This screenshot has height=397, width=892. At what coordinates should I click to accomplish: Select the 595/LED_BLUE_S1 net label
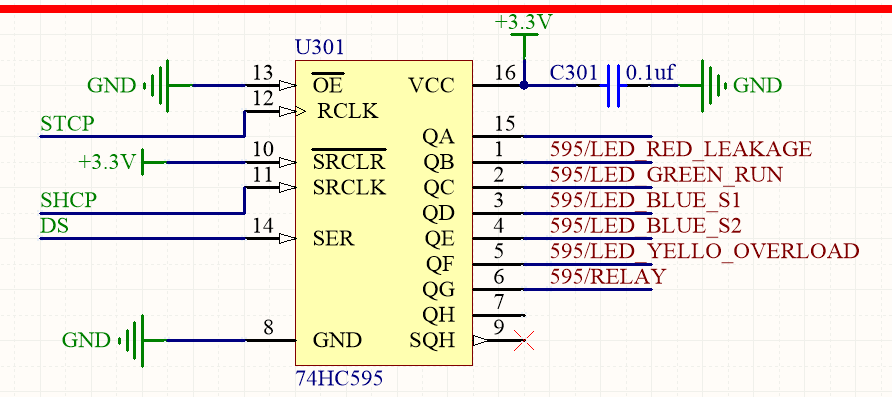pos(645,200)
